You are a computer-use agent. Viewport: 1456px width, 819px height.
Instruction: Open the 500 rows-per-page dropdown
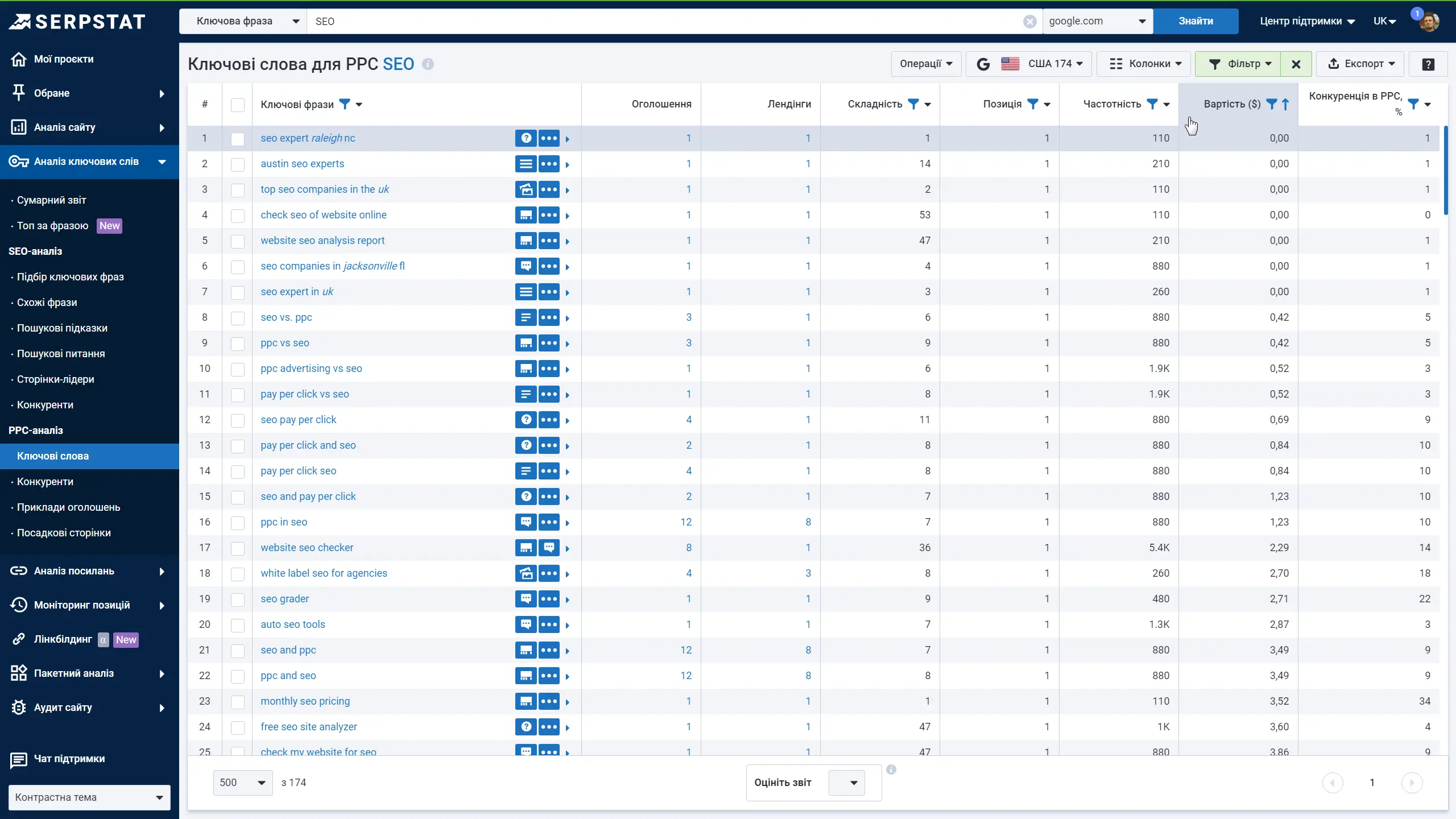[x=243, y=783]
